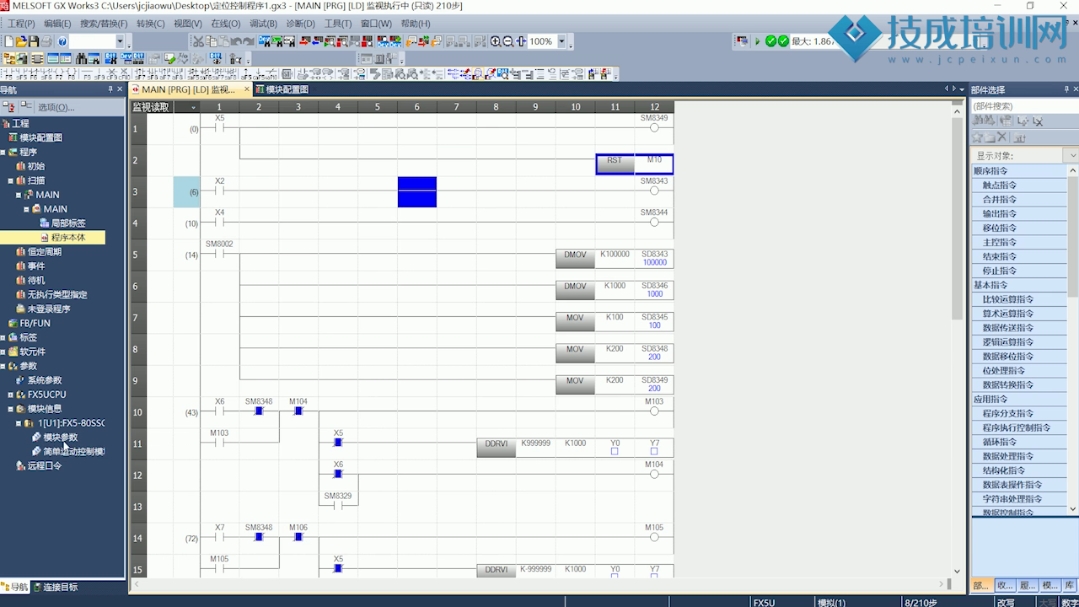The height and width of the screenshot is (607, 1079).
Task: Click the 选项(O)... button in navigation
Action: click(x=56, y=107)
